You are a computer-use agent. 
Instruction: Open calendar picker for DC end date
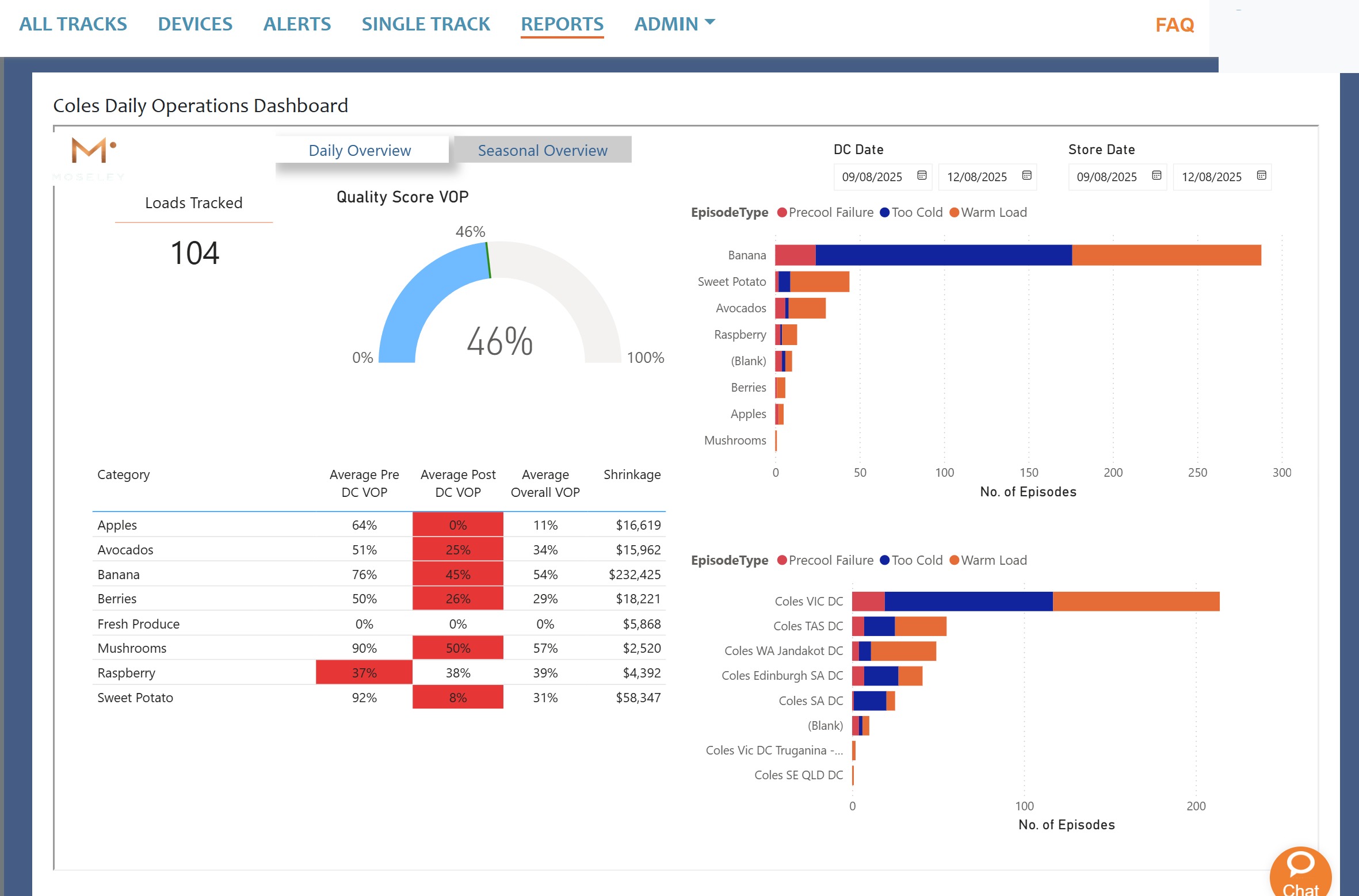coord(1026,176)
